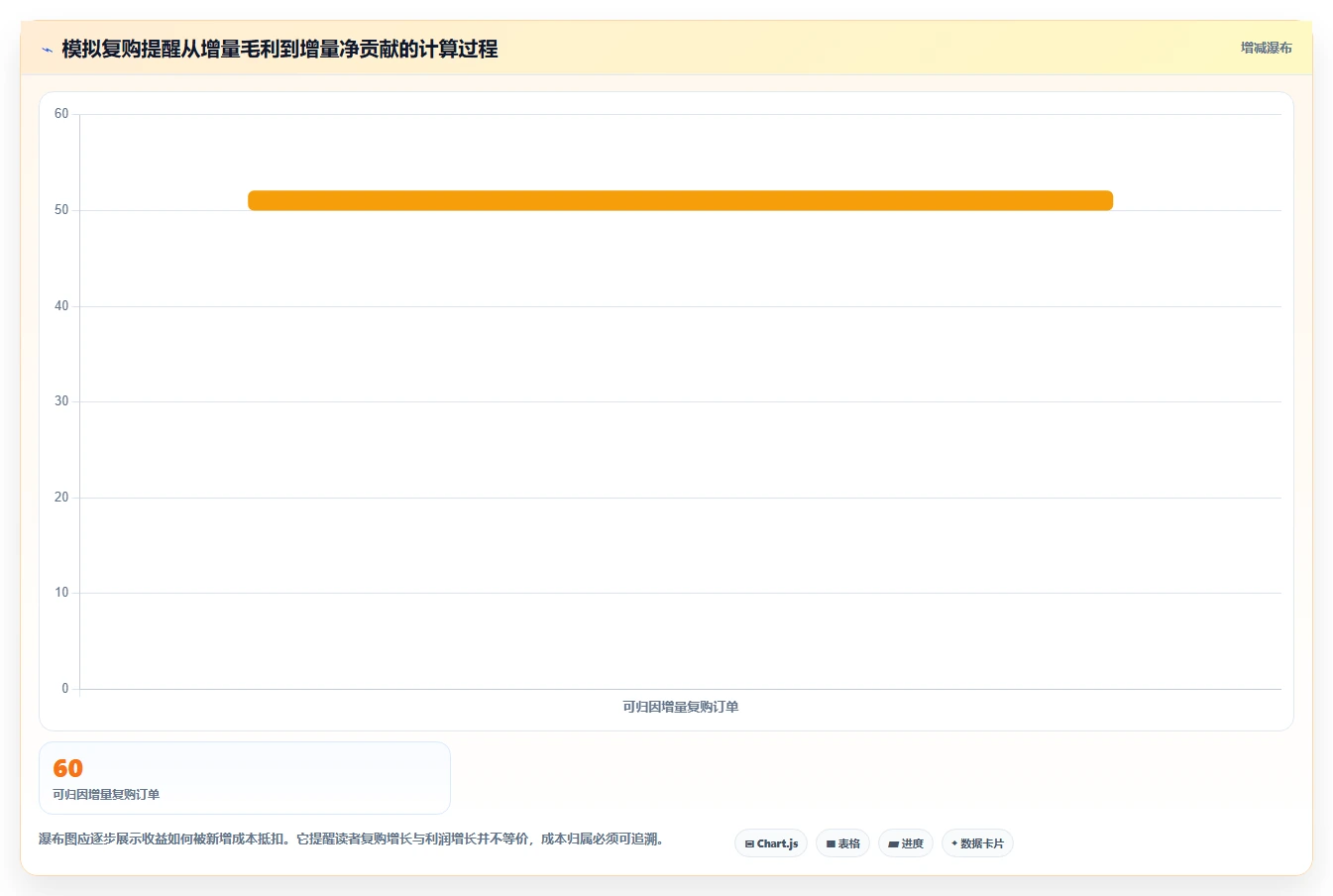Select the Chart.js tag pill
Screen dimensions: 1333x896
(771, 843)
